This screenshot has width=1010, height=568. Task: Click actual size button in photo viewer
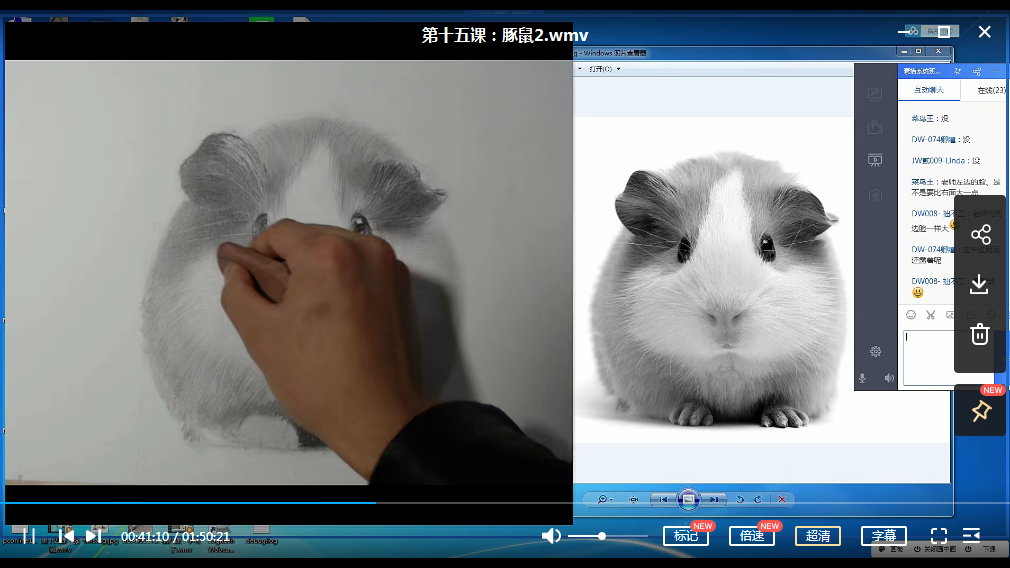point(634,499)
